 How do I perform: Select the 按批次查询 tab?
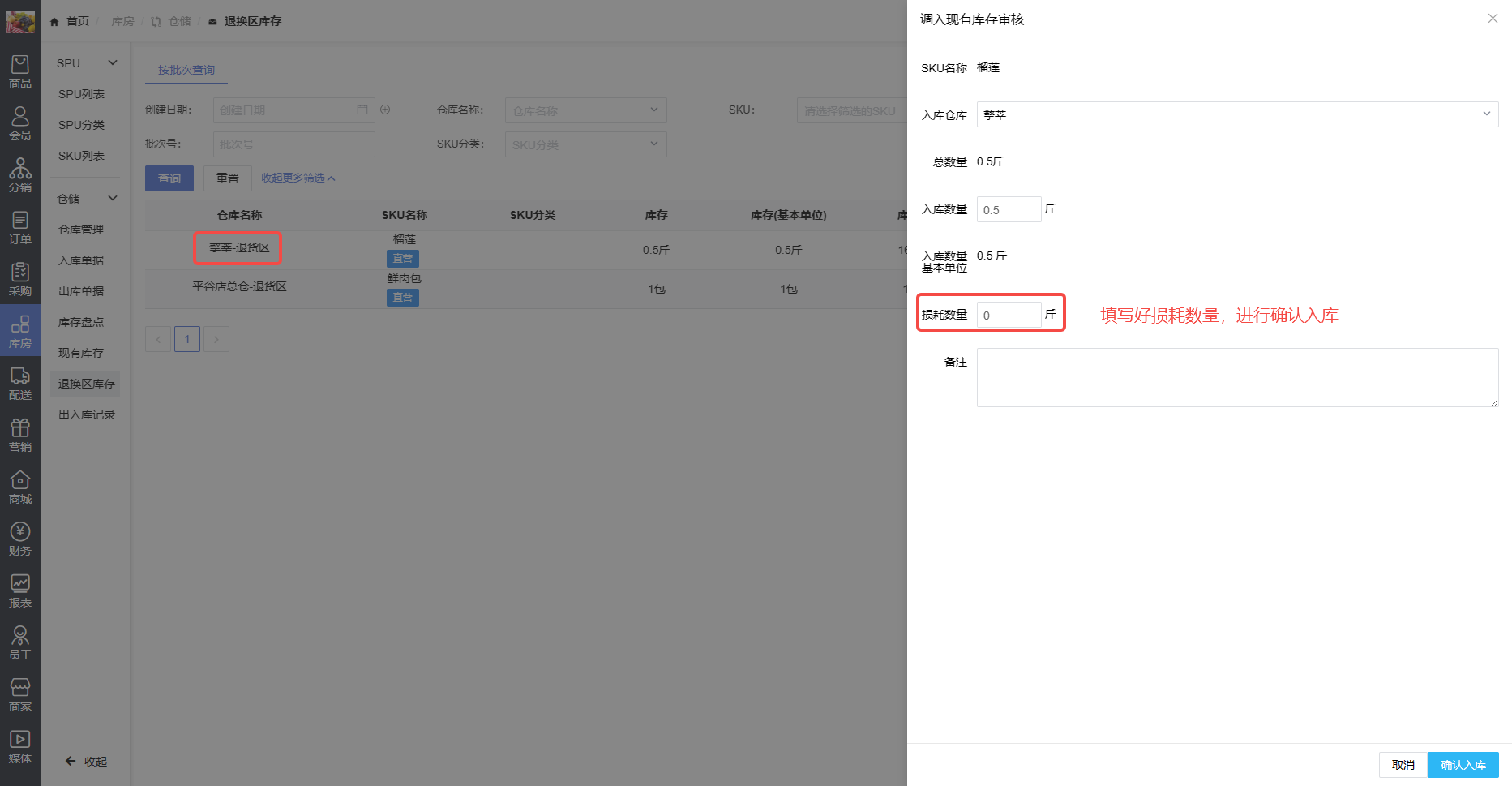tap(186, 70)
